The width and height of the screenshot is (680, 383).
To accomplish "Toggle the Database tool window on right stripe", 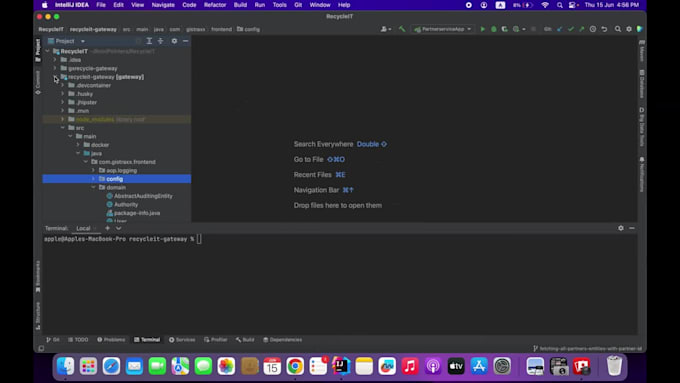I will tap(642, 84).
